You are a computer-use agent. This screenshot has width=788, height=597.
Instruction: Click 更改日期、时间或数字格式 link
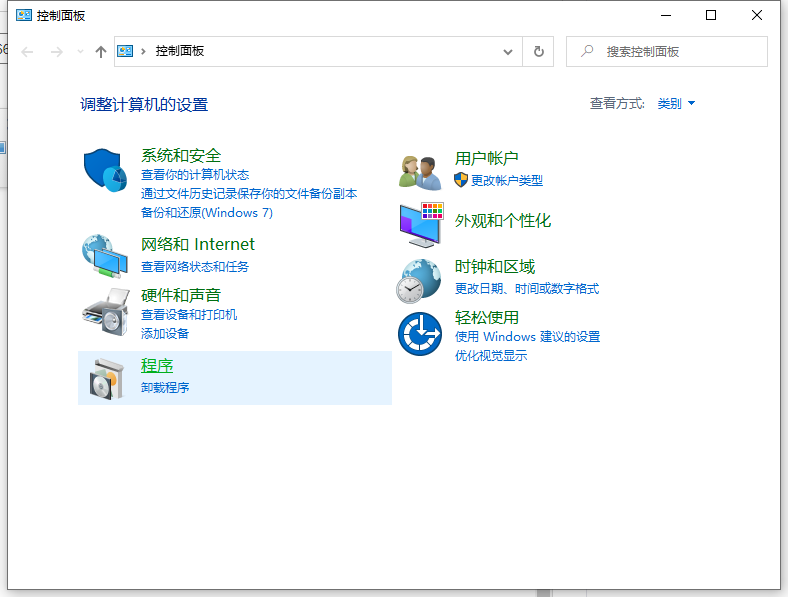[x=527, y=288]
